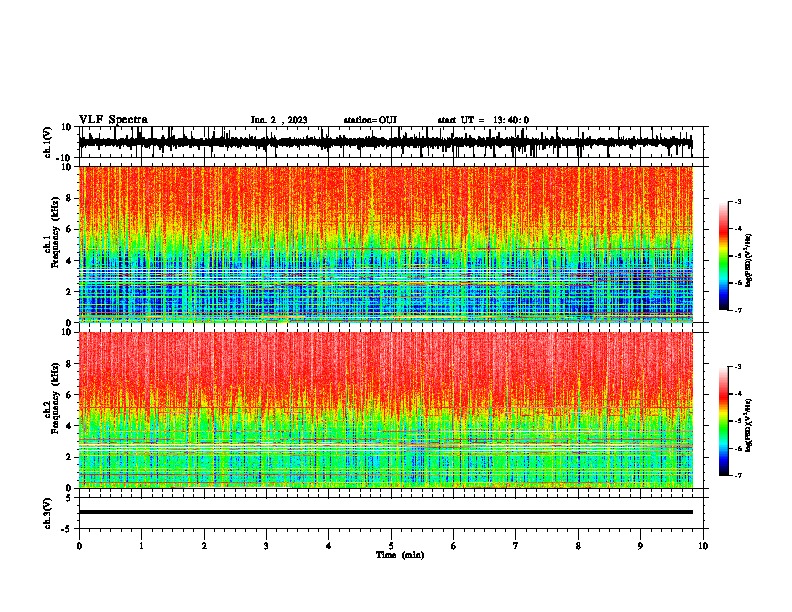The width and height of the screenshot is (792, 612).
Task: Click the '-3' label on ch.1 colorbar
Action: pos(737,202)
